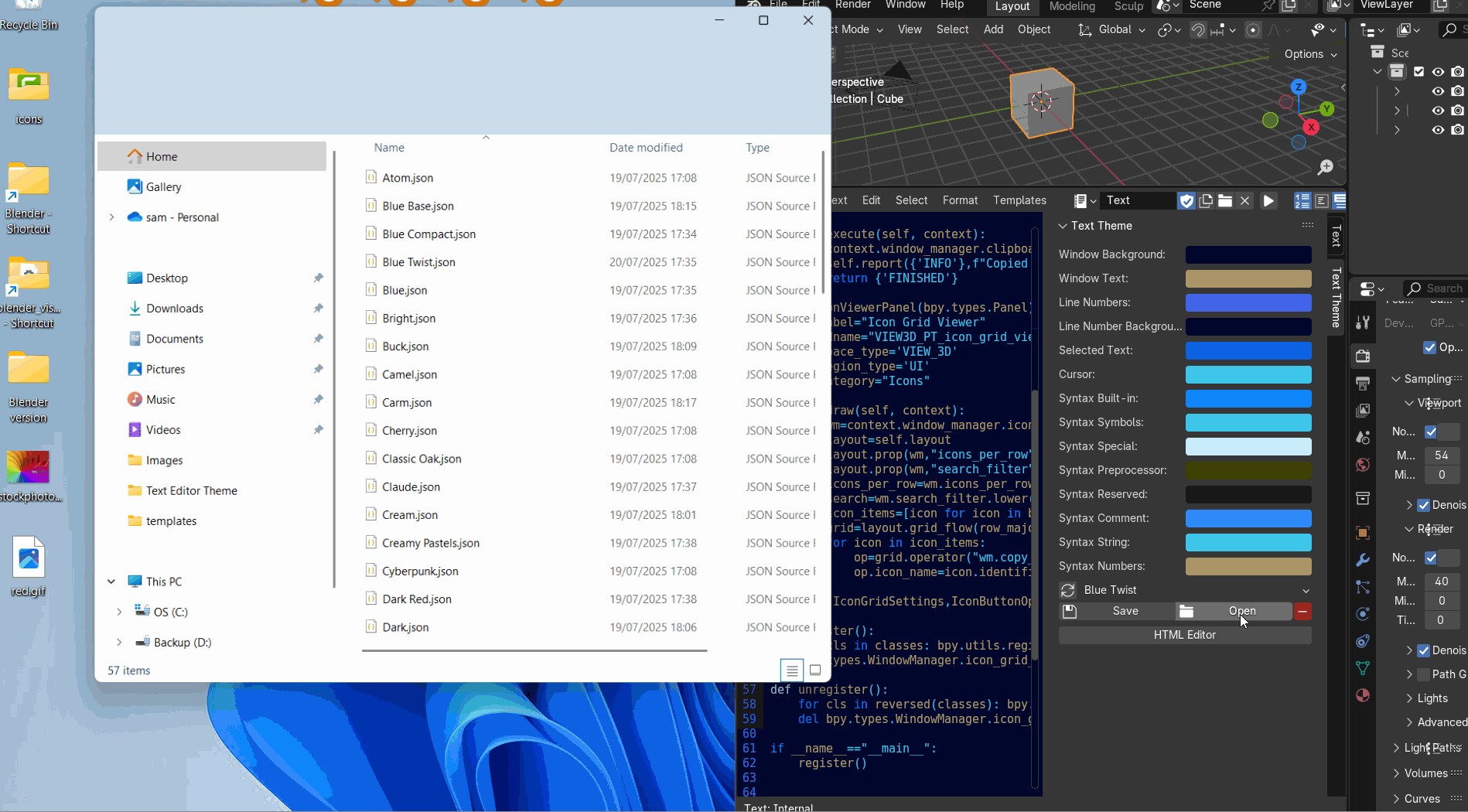The height and width of the screenshot is (812, 1468).
Task: Toggle syntax highlighting in text editor header
Action: tap(1340, 200)
